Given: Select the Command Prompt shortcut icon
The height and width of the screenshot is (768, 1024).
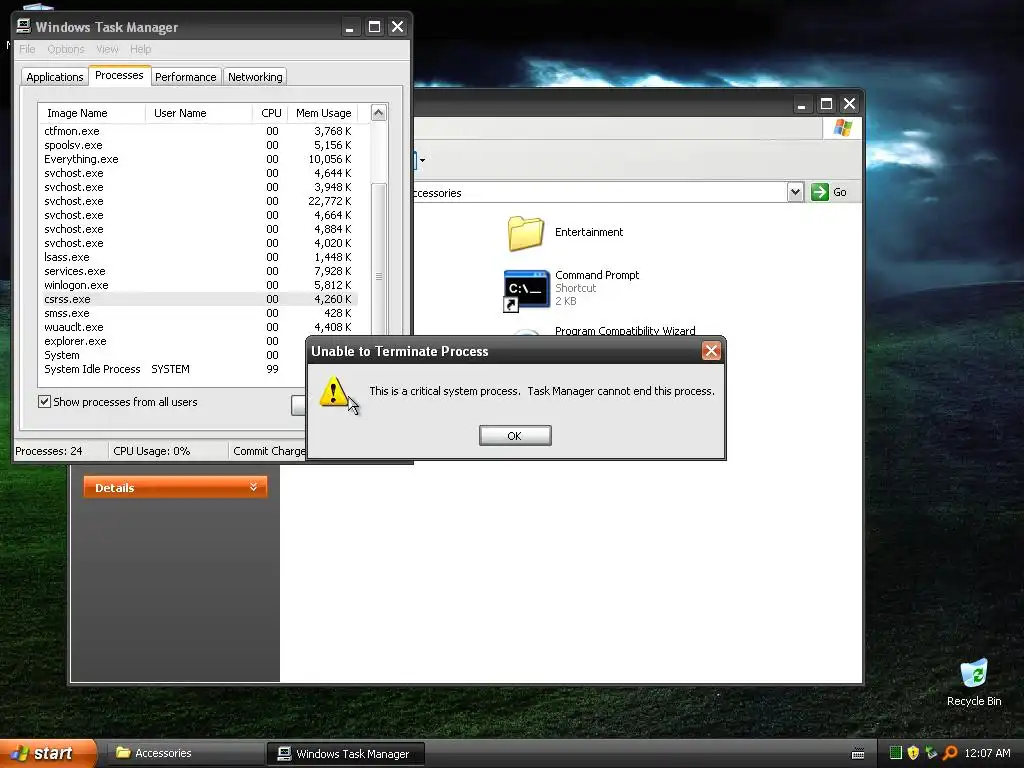Looking at the screenshot, I should [x=526, y=291].
